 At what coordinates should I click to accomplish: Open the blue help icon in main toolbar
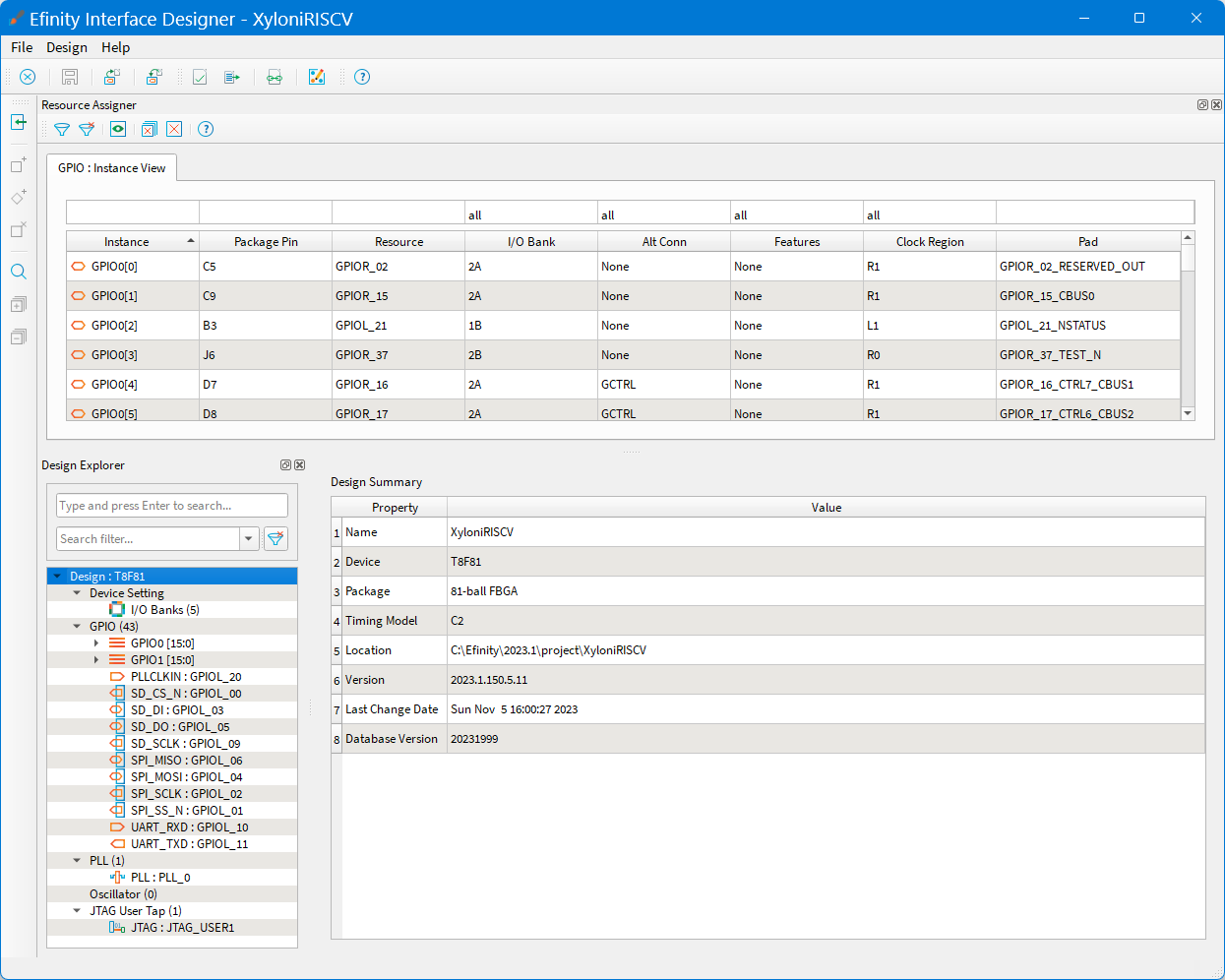362,77
